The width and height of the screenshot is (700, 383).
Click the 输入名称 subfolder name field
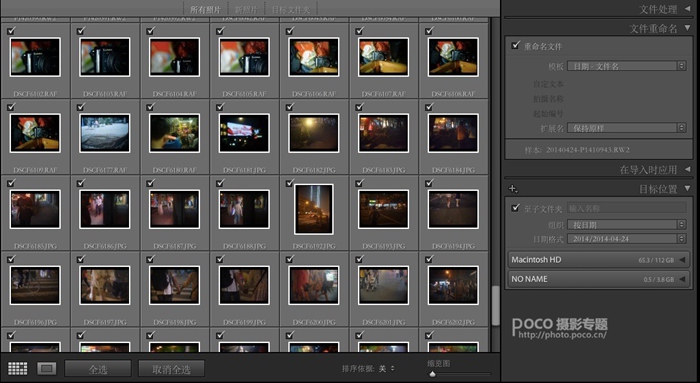626,208
